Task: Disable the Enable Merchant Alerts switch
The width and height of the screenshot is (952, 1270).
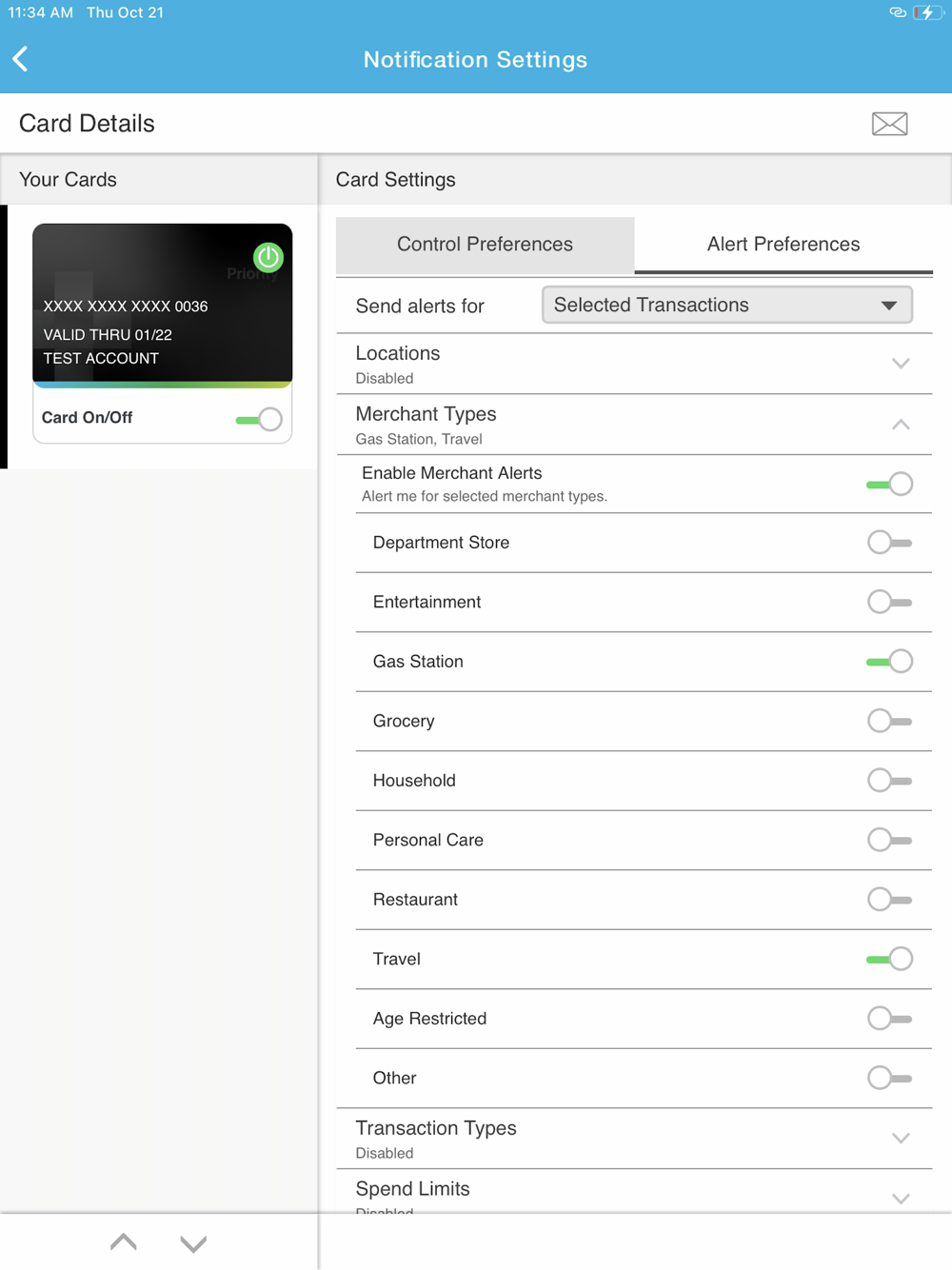Action: click(889, 485)
